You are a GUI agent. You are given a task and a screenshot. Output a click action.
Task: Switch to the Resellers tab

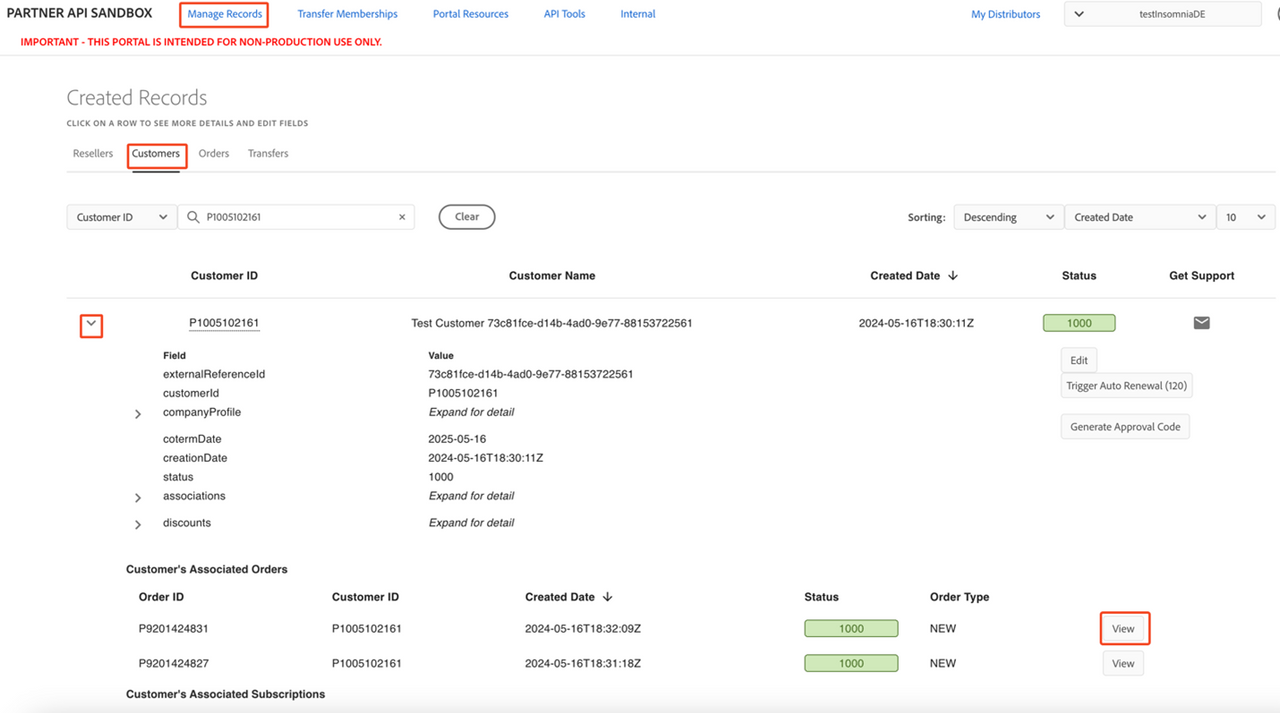(x=93, y=154)
